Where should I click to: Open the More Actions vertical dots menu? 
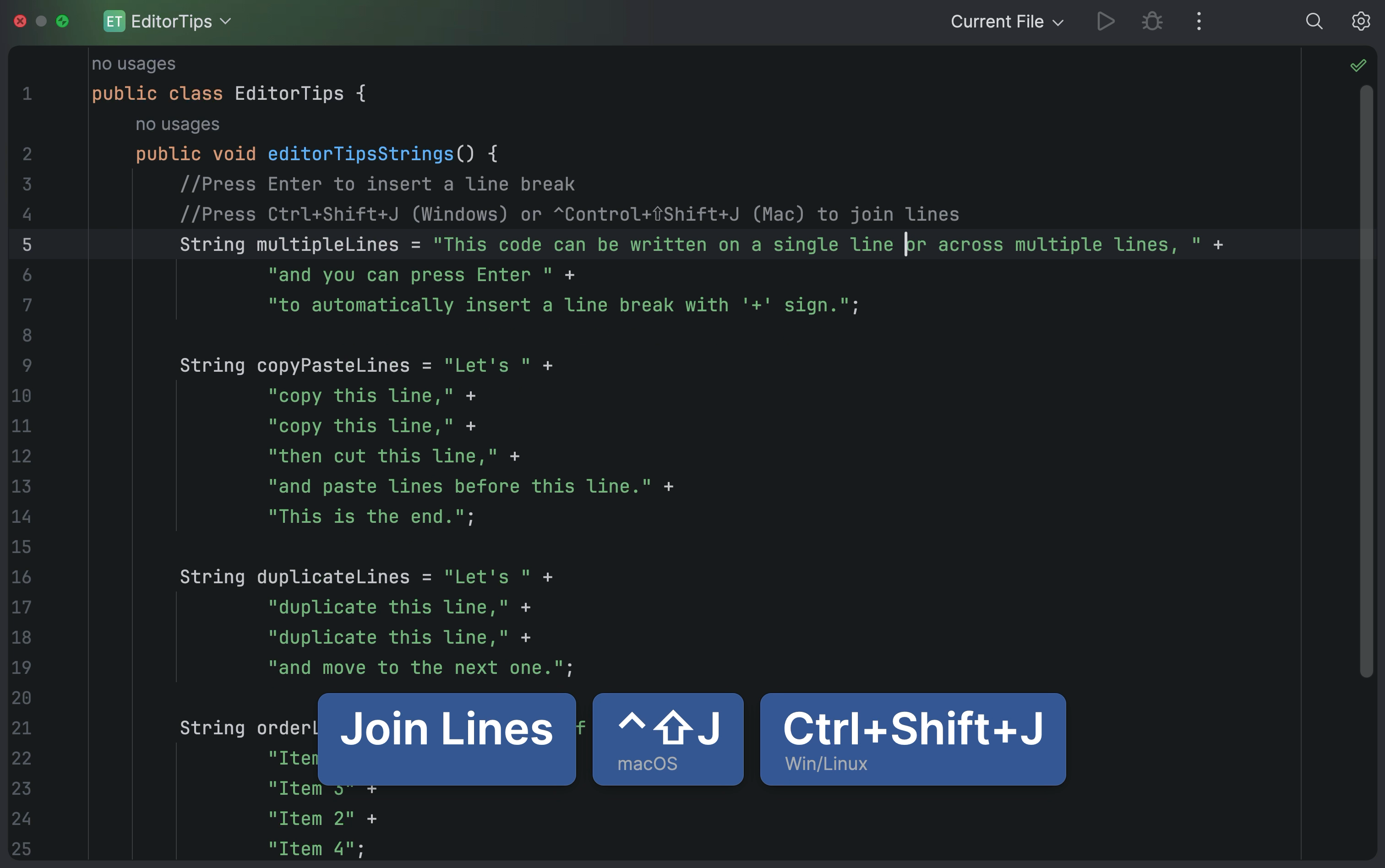click(1199, 22)
